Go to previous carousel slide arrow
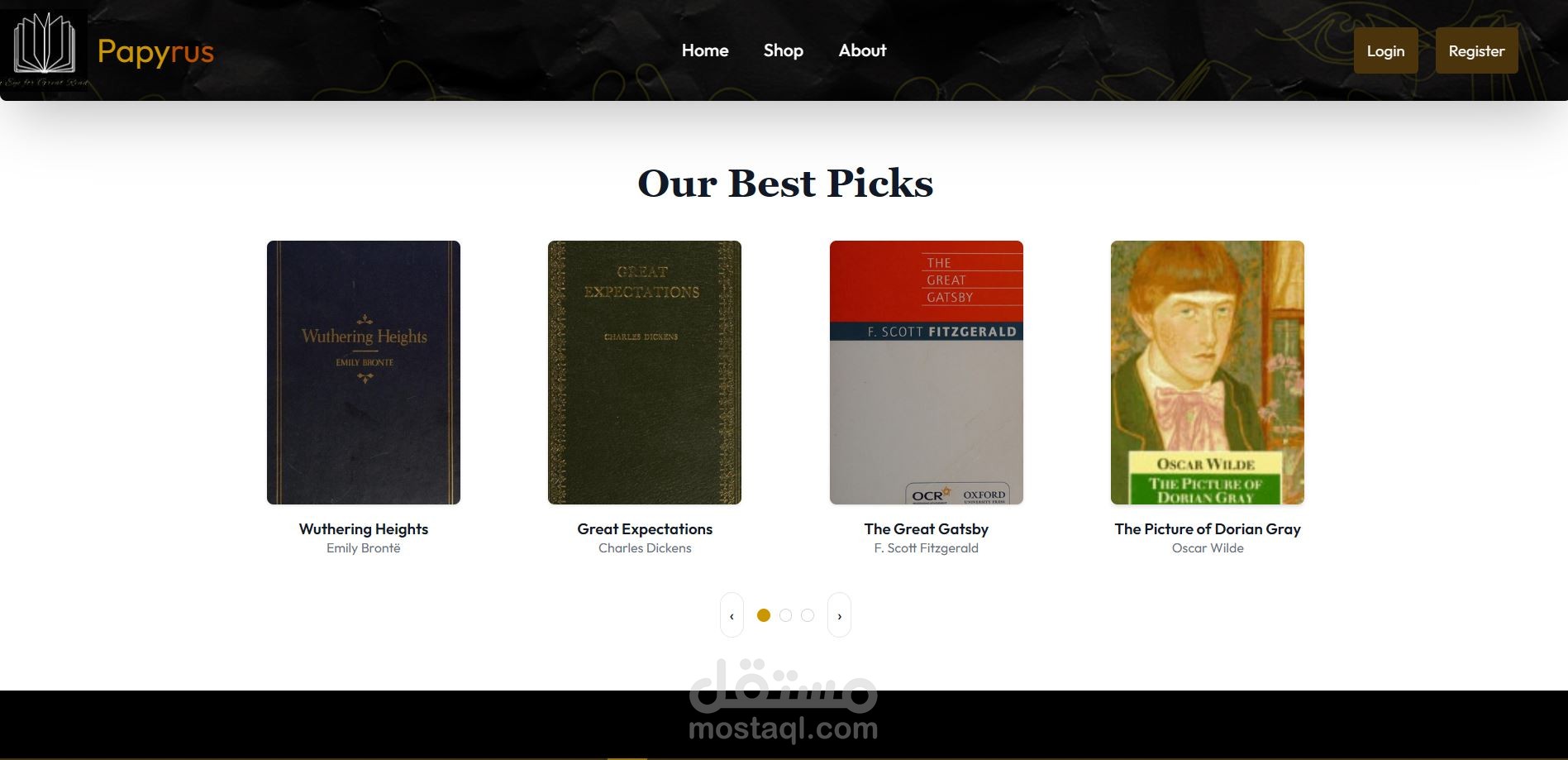Viewport: 1568px width, 760px height. (x=732, y=615)
